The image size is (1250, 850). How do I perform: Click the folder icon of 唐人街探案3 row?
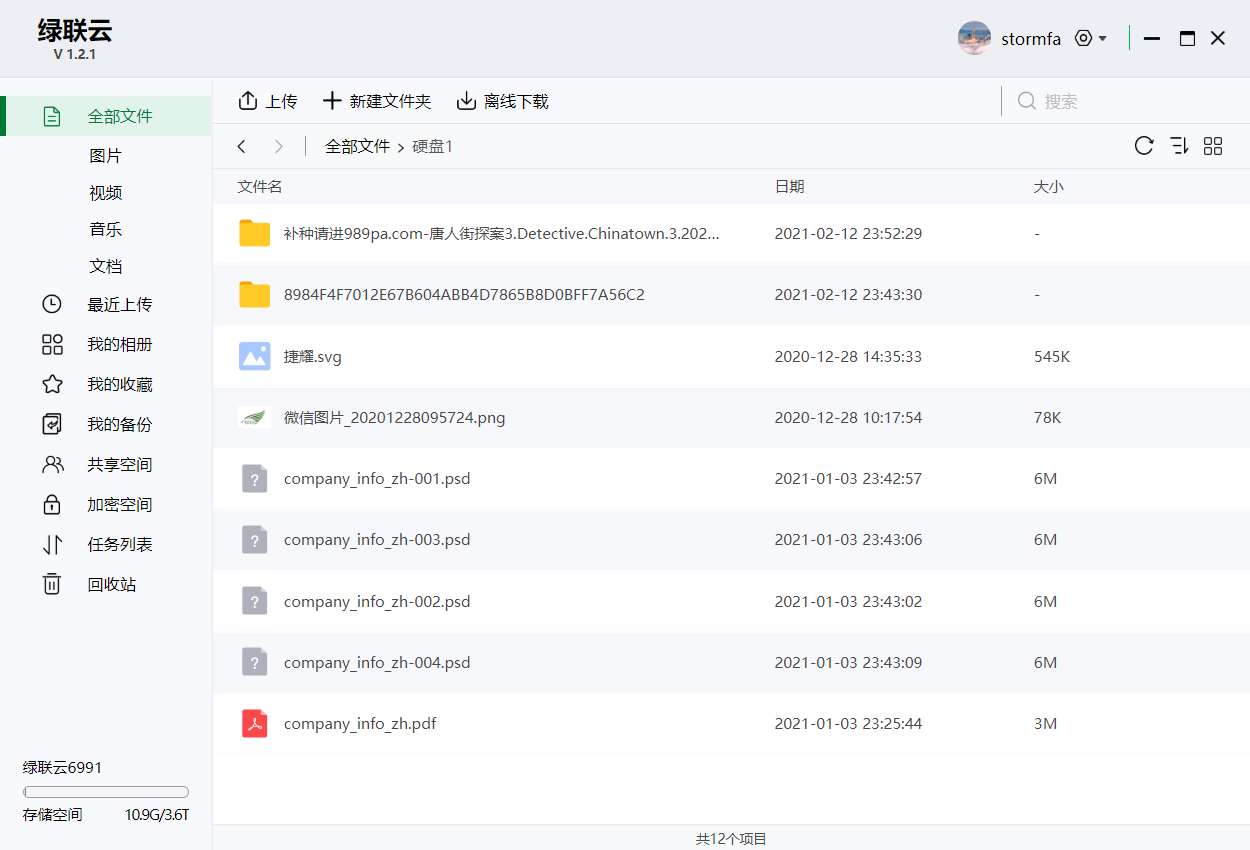255,233
